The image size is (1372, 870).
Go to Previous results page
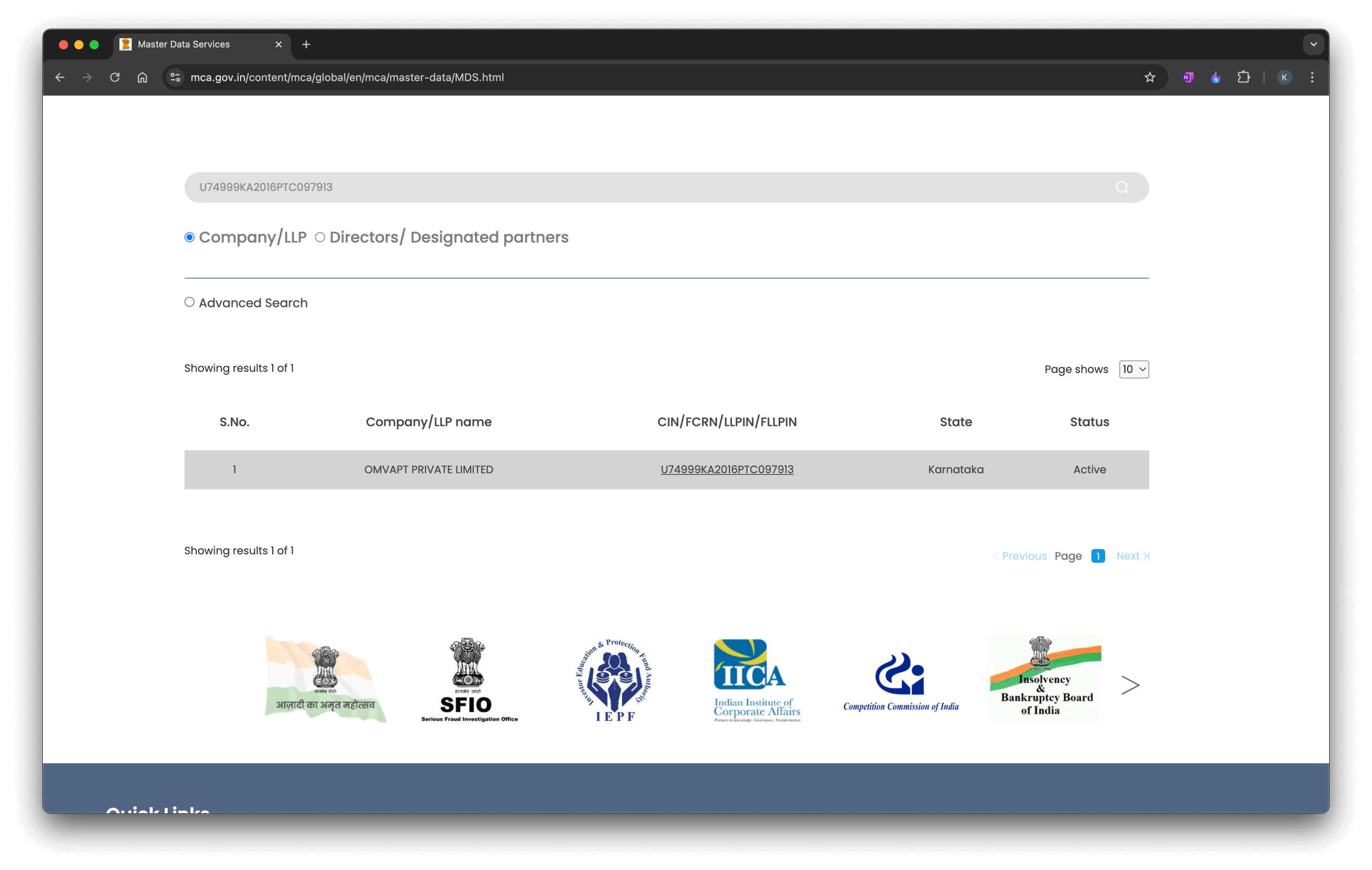click(1019, 556)
